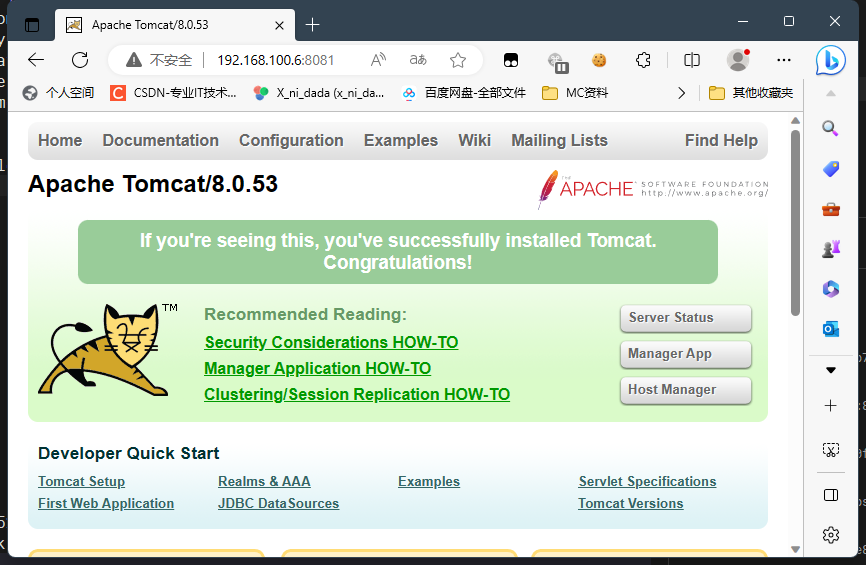
Task: Click the scrollbar down arrow on the page
Action: tap(795, 550)
